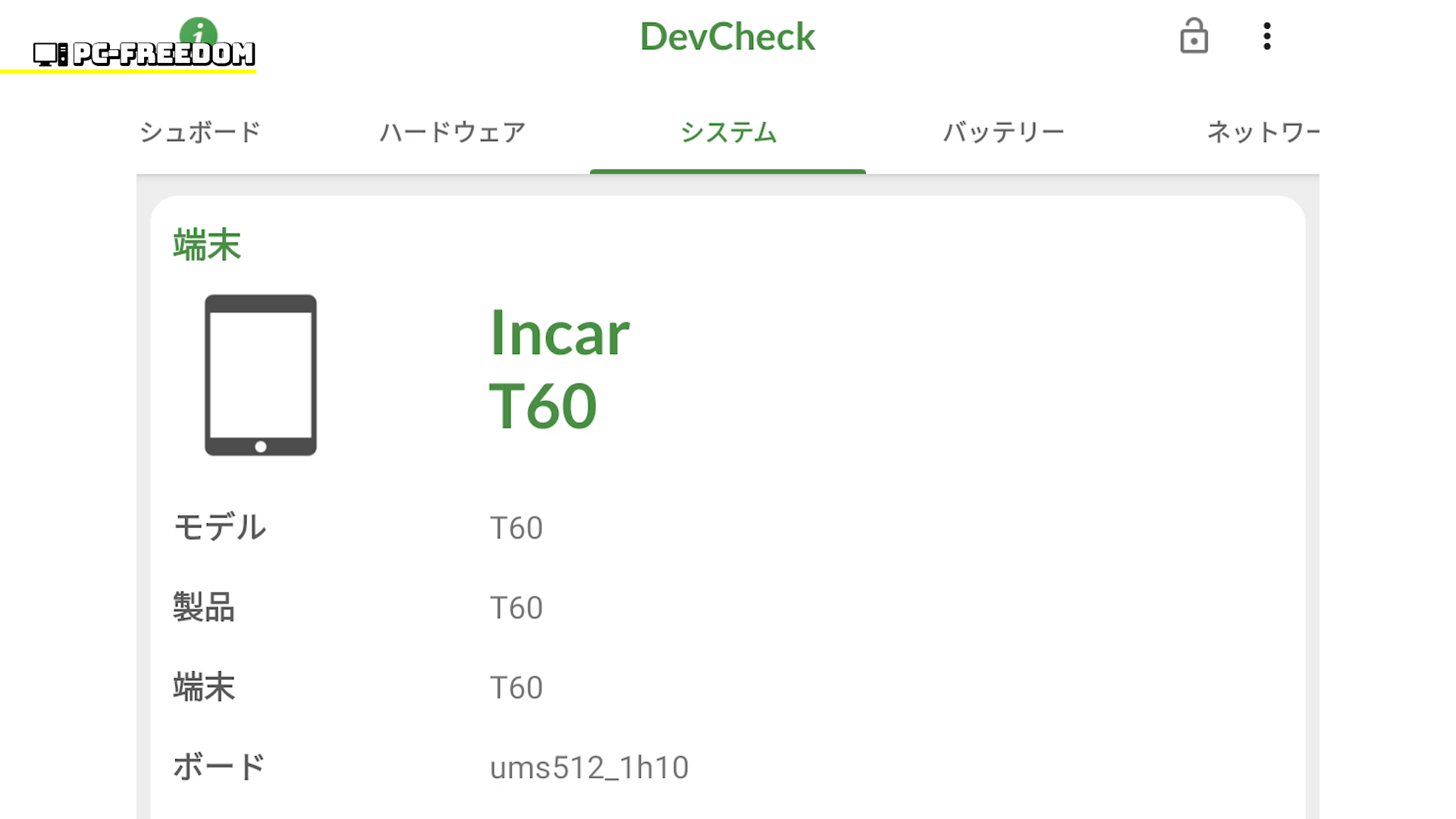Click the PC-FREEDOM logo watermark

tap(144, 54)
